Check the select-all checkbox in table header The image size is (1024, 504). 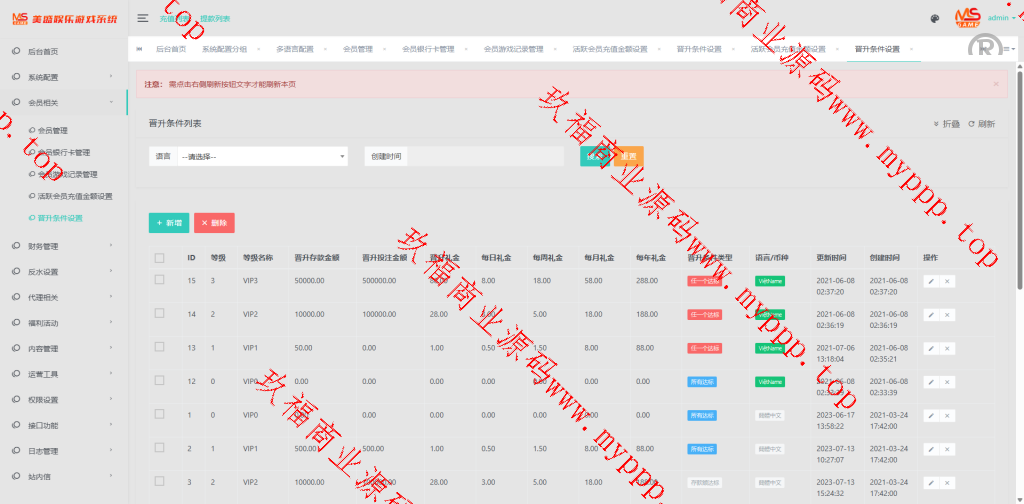159,258
